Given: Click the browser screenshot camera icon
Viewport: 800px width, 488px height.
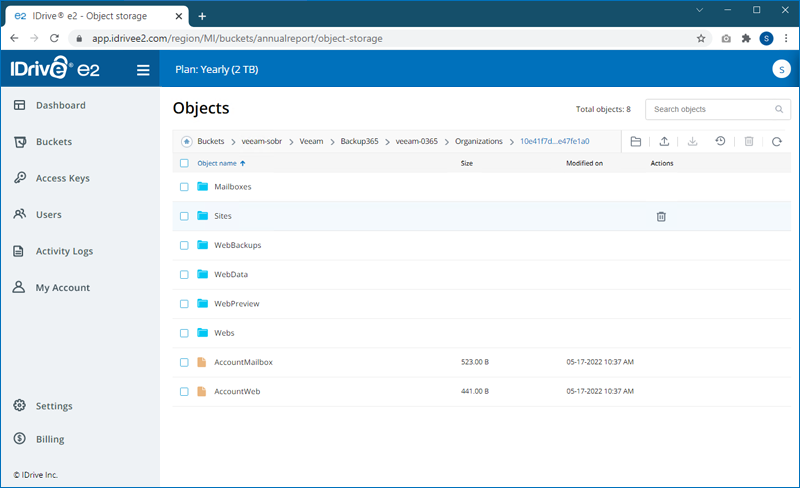Looking at the screenshot, I should tap(726, 38).
